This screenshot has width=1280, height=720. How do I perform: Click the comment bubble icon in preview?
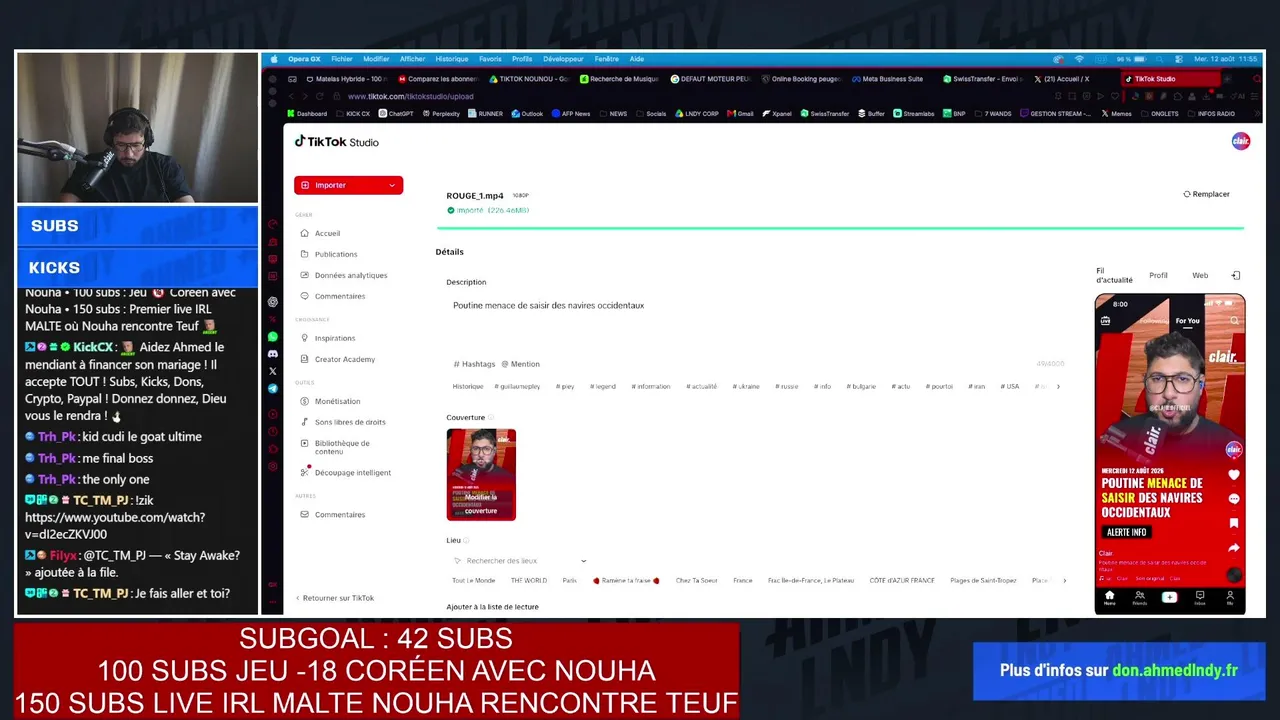point(1234,499)
